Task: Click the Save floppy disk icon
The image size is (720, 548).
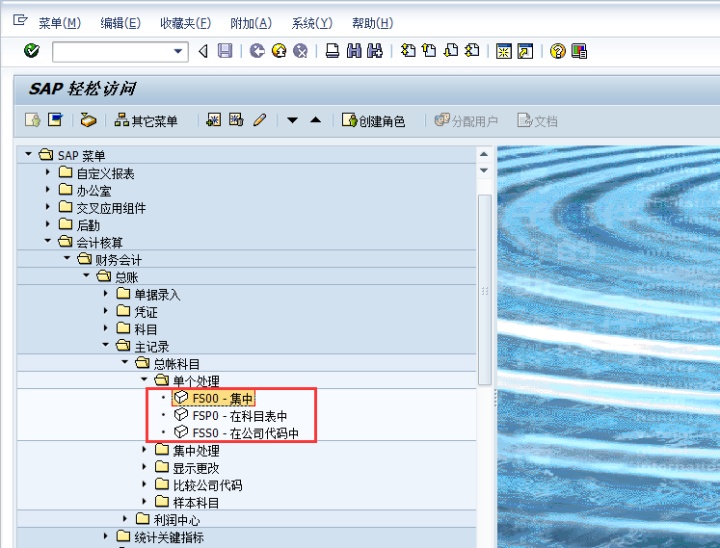Action: pos(225,51)
